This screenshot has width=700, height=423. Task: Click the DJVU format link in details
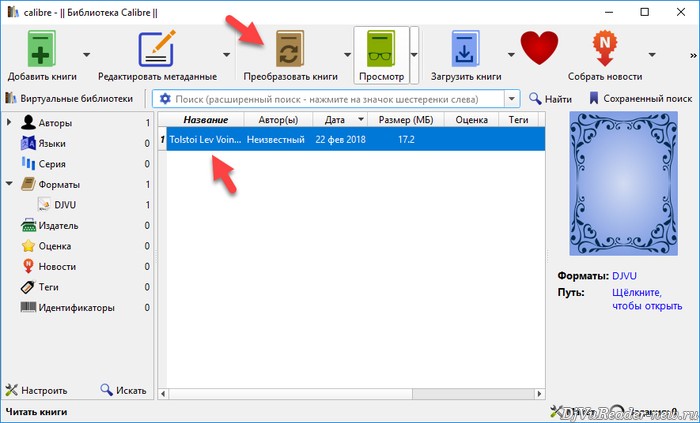point(624,276)
